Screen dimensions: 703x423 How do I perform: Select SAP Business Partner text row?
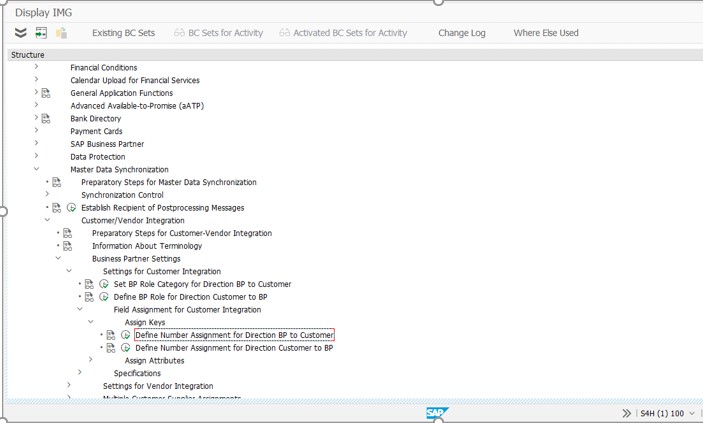click(107, 144)
